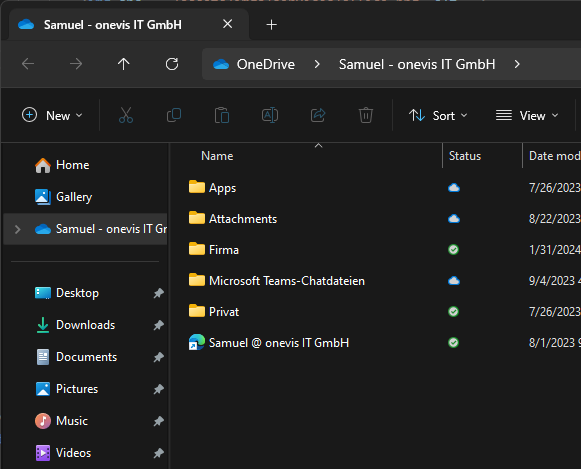Image resolution: width=581 pixels, height=469 pixels.
Task: Open Pictures in quick access
Action: pyautogui.click(x=67, y=389)
